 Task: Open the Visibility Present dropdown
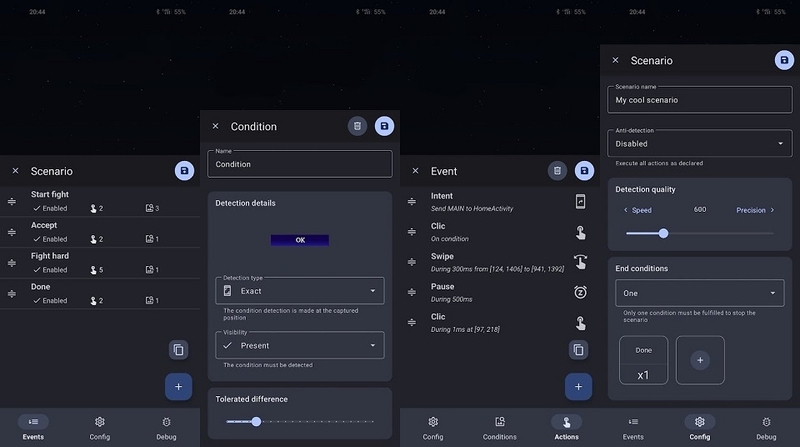click(300, 345)
